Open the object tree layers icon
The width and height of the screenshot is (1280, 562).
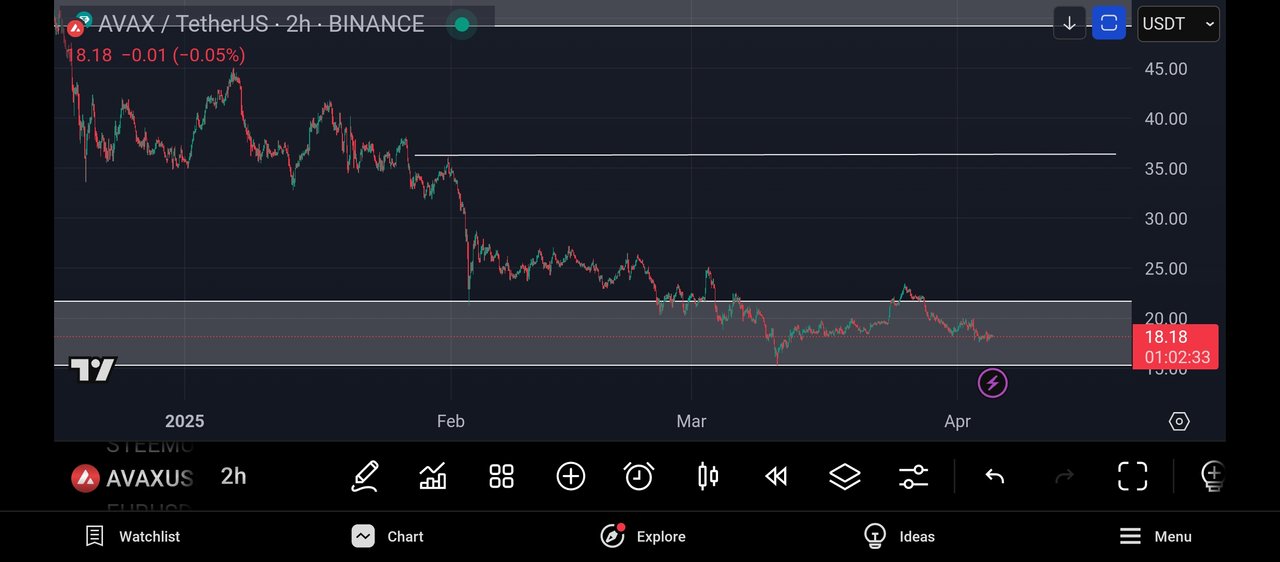[845, 476]
